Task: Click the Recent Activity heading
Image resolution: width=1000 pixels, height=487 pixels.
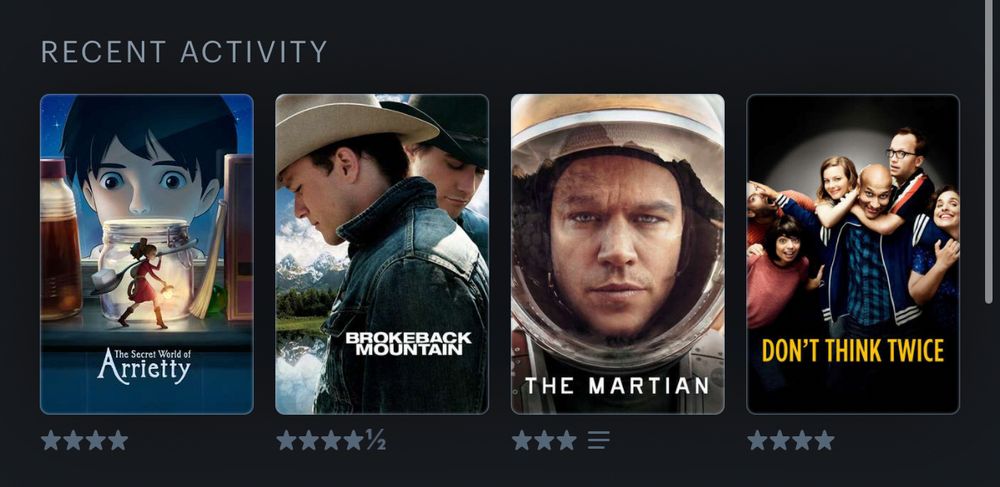Action: coord(184,52)
